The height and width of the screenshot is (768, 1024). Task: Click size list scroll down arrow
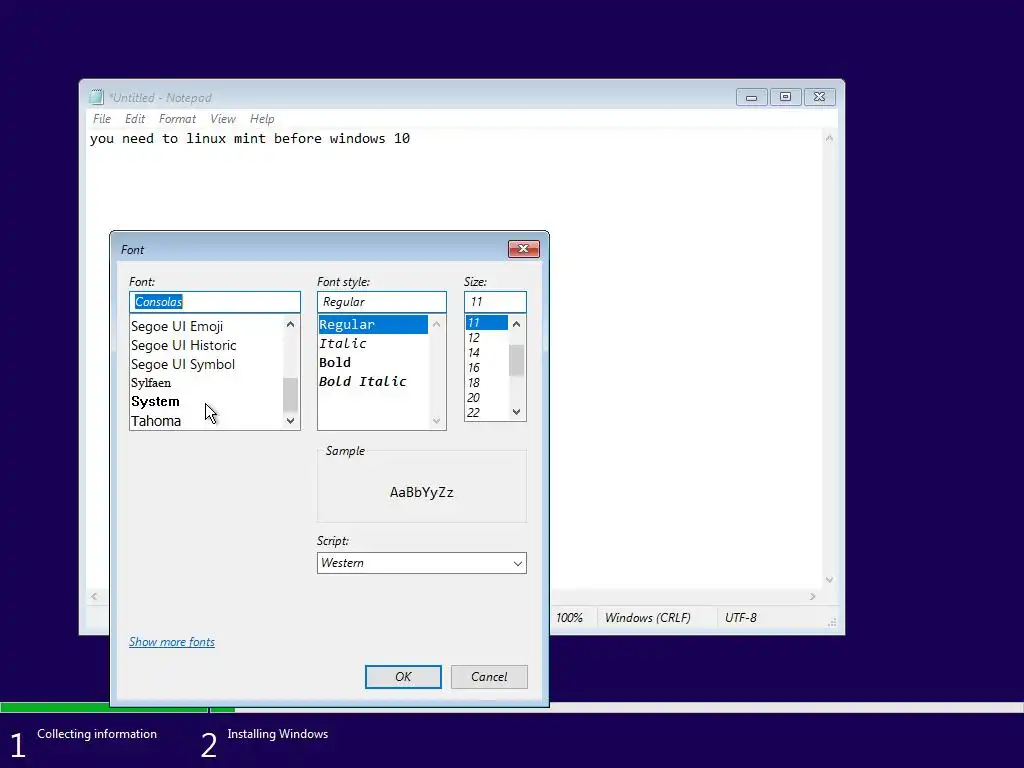click(x=517, y=411)
